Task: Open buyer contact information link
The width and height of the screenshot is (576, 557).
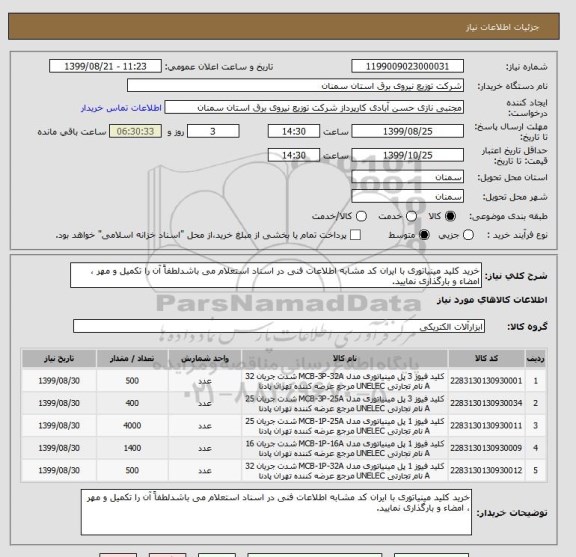Action: click(121, 108)
